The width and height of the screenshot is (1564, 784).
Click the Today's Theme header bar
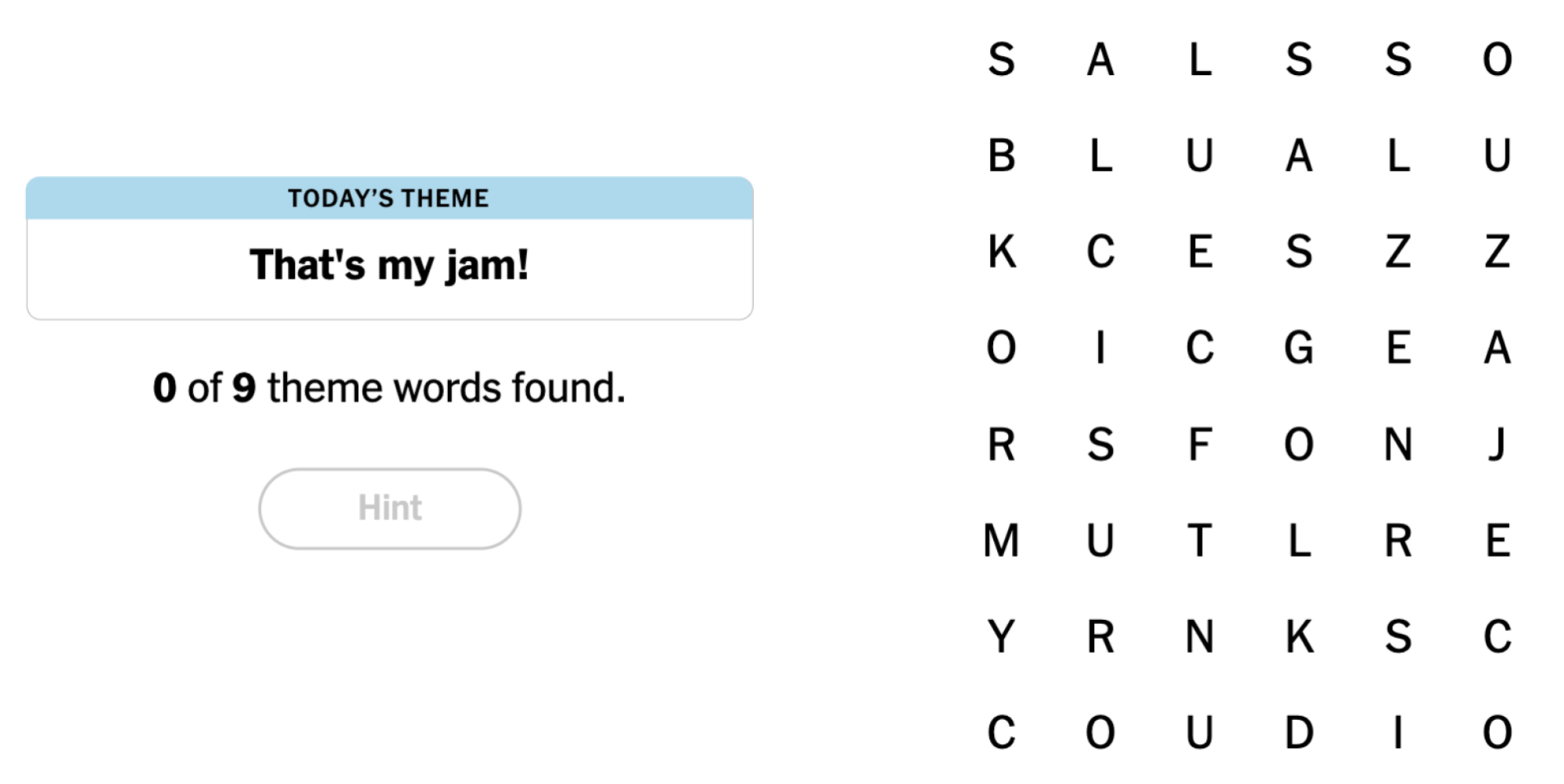point(389,199)
